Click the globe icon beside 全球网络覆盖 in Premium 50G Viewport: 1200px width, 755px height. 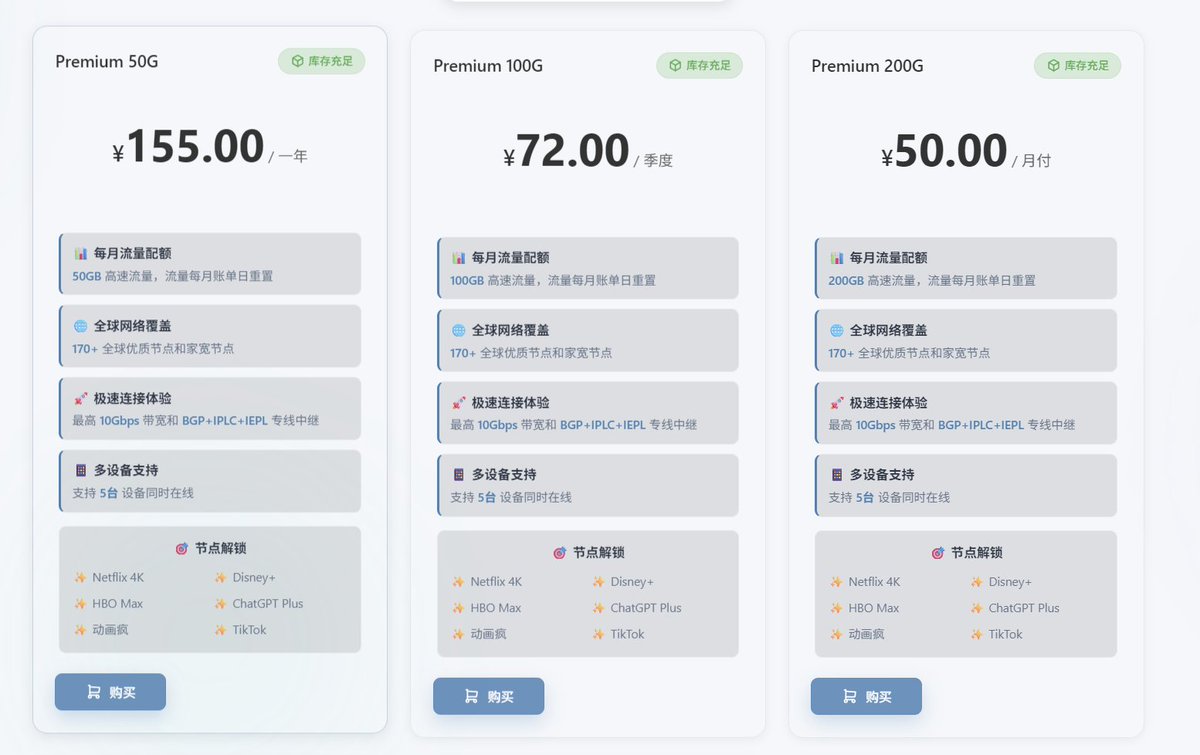pyautogui.click(x=81, y=326)
